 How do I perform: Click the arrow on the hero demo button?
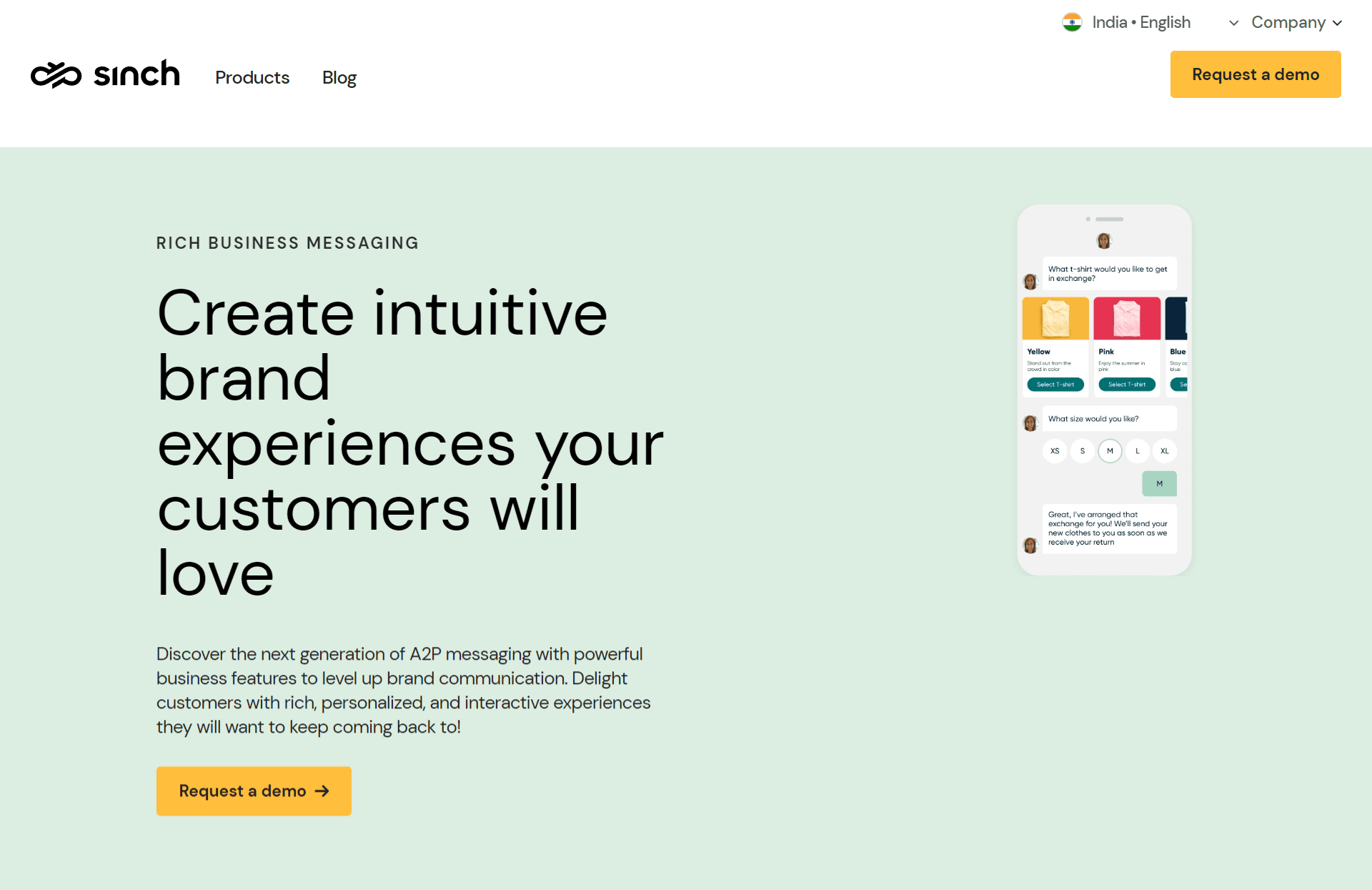(x=322, y=791)
